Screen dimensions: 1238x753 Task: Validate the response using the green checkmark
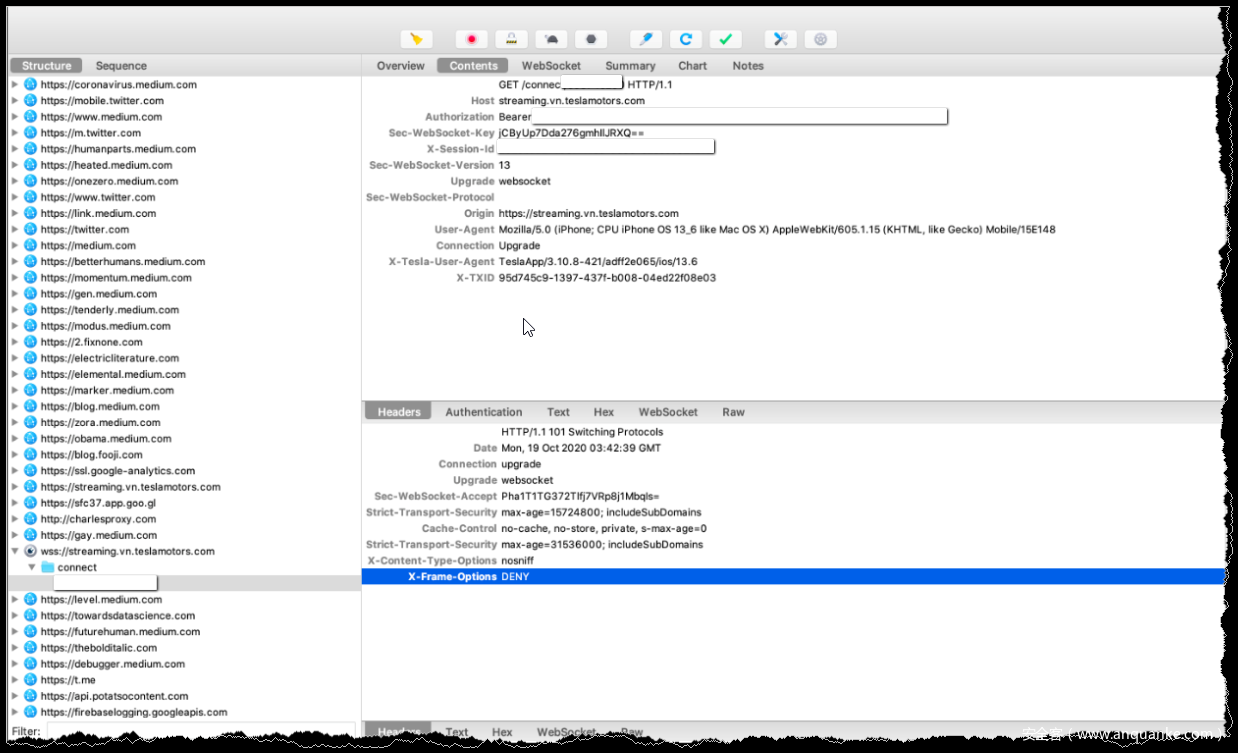726,39
